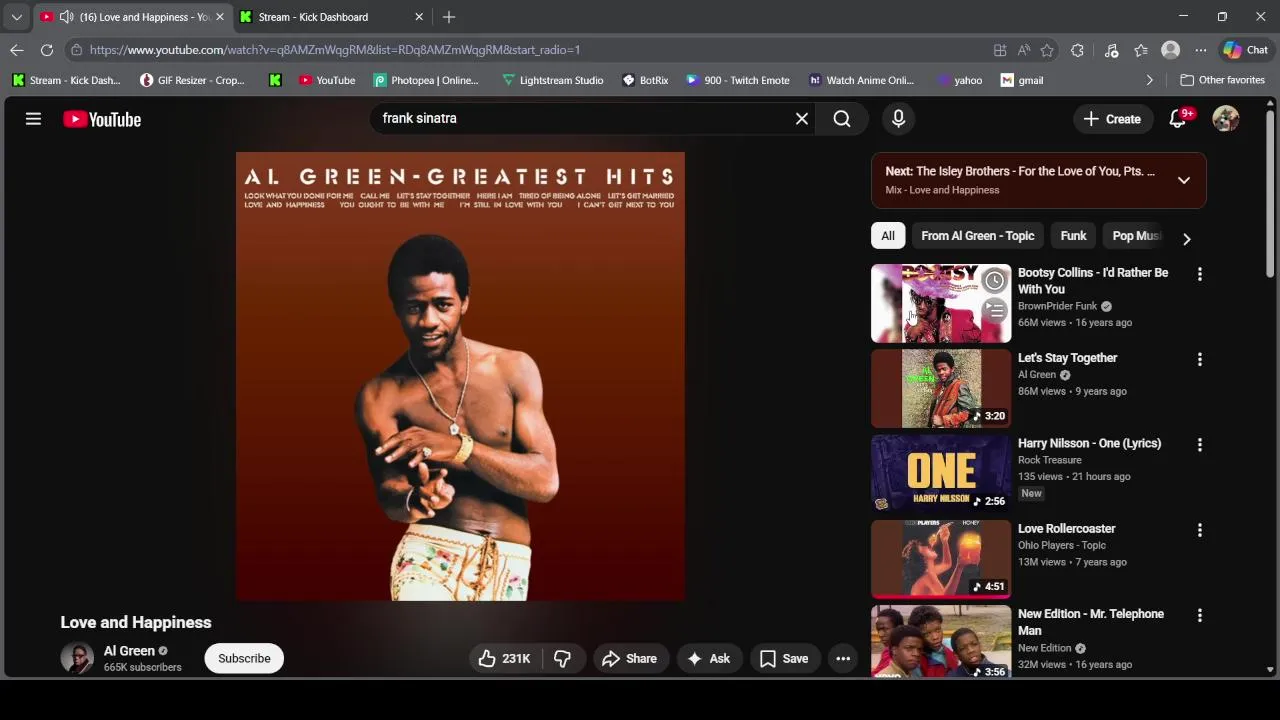Click the Ask button
The height and width of the screenshot is (720, 1280).
(708, 658)
